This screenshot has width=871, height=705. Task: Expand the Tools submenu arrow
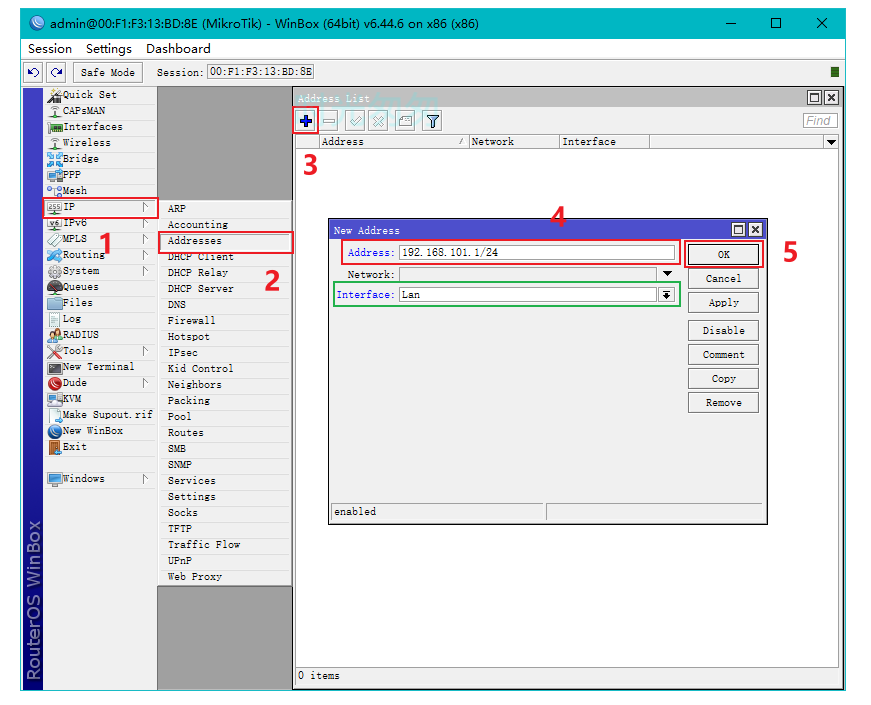[145, 351]
